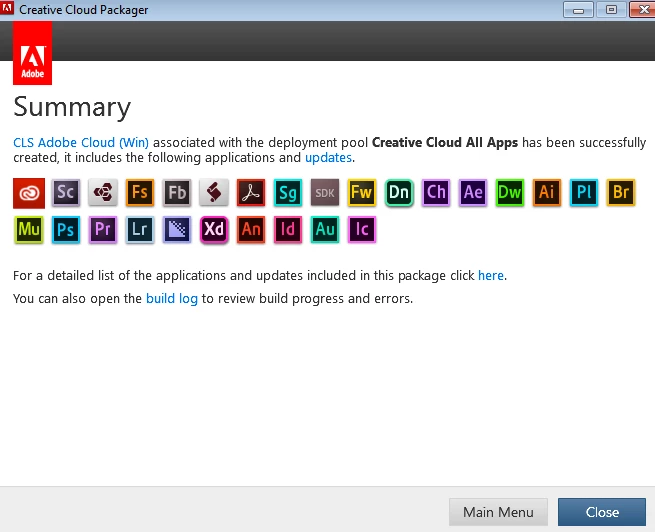The width and height of the screenshot is (655, 532).
Task: Open the build log link
Action: point(172,299)
